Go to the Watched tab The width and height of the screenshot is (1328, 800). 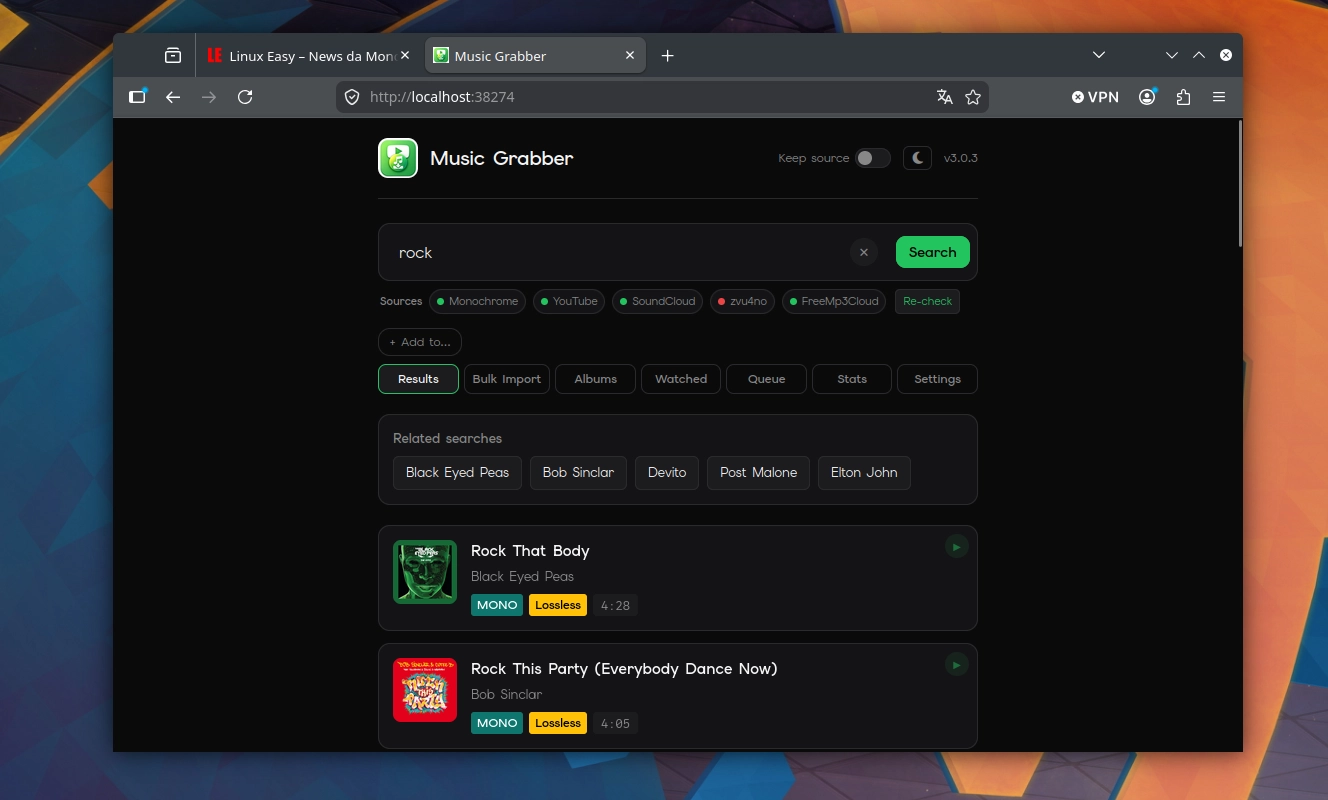[x=681, y=379]
